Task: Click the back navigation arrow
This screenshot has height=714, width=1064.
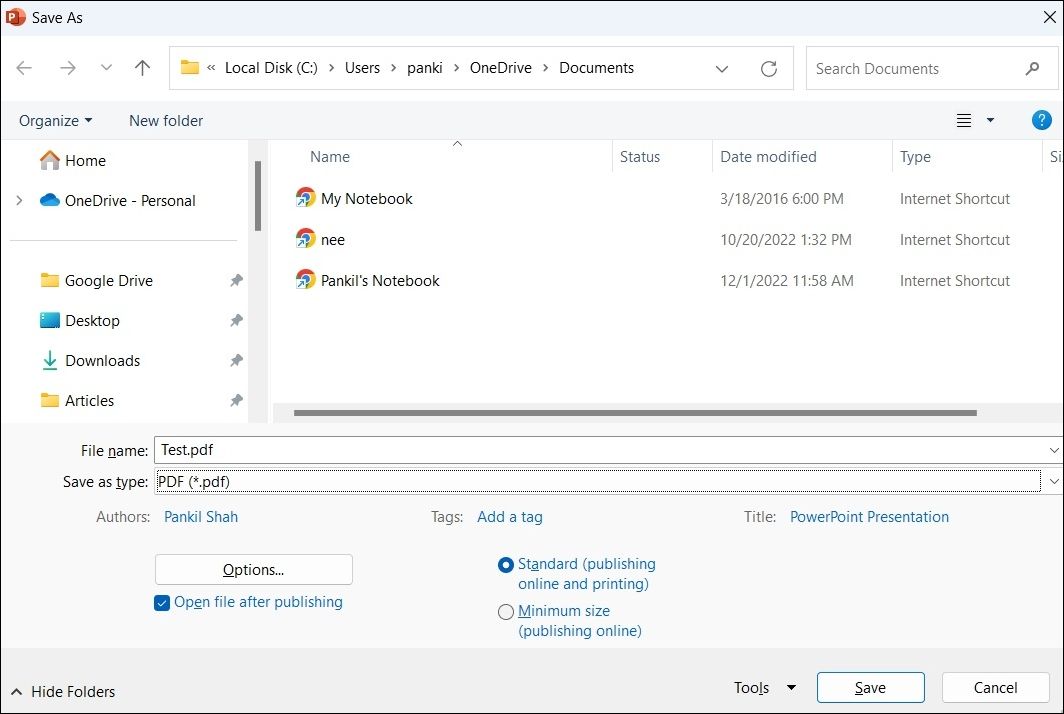Action: tap(24, 68)
